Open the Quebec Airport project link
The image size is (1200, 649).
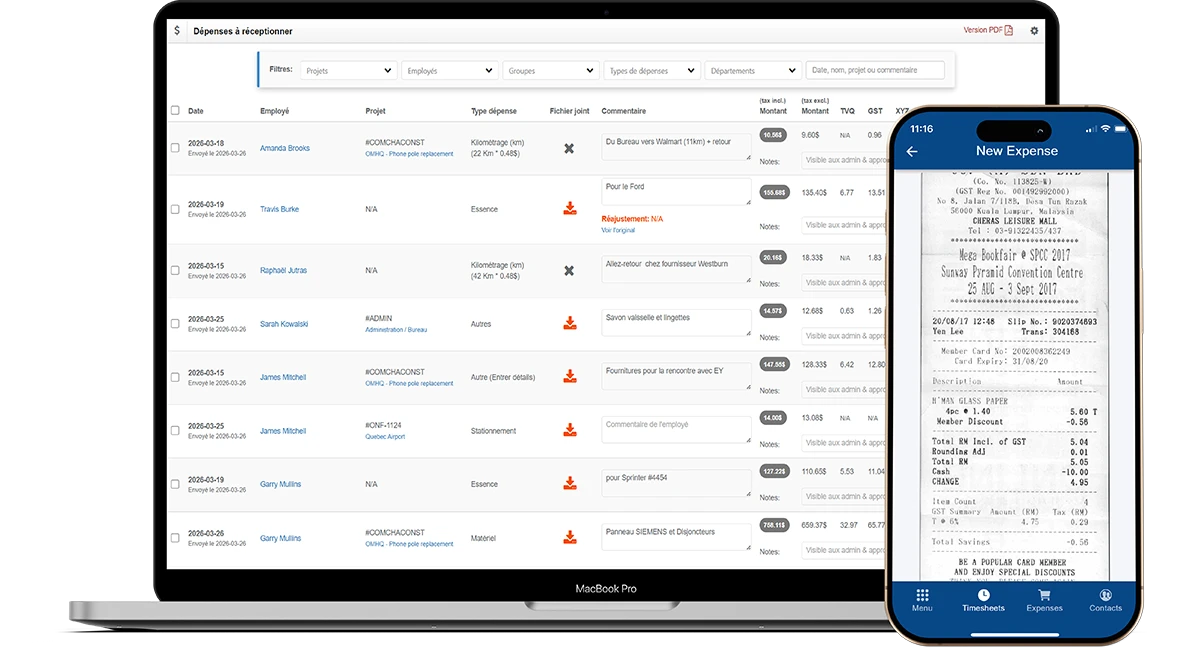tap(385, 436)
